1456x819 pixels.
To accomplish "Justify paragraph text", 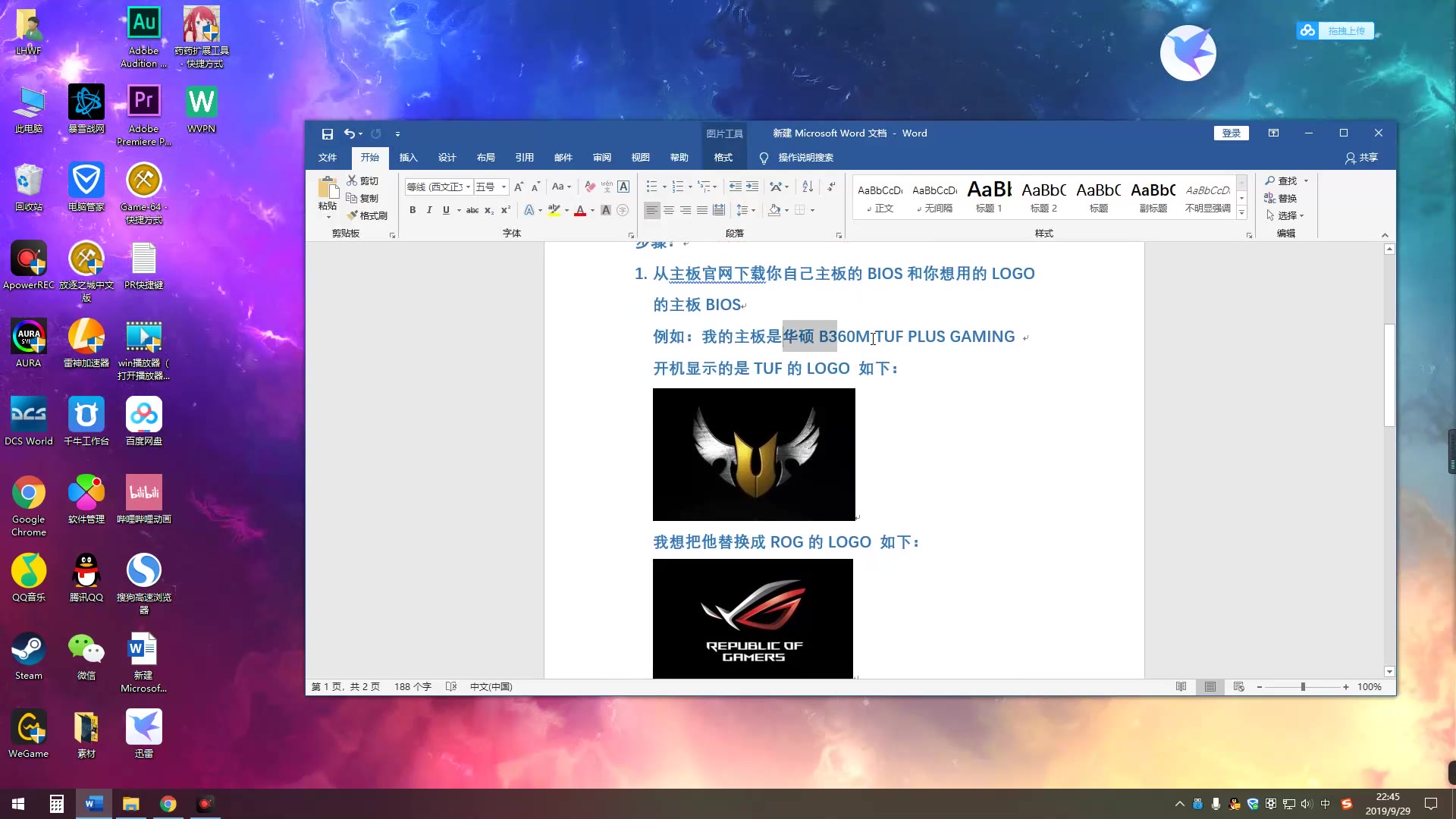I will pos(702,210).
